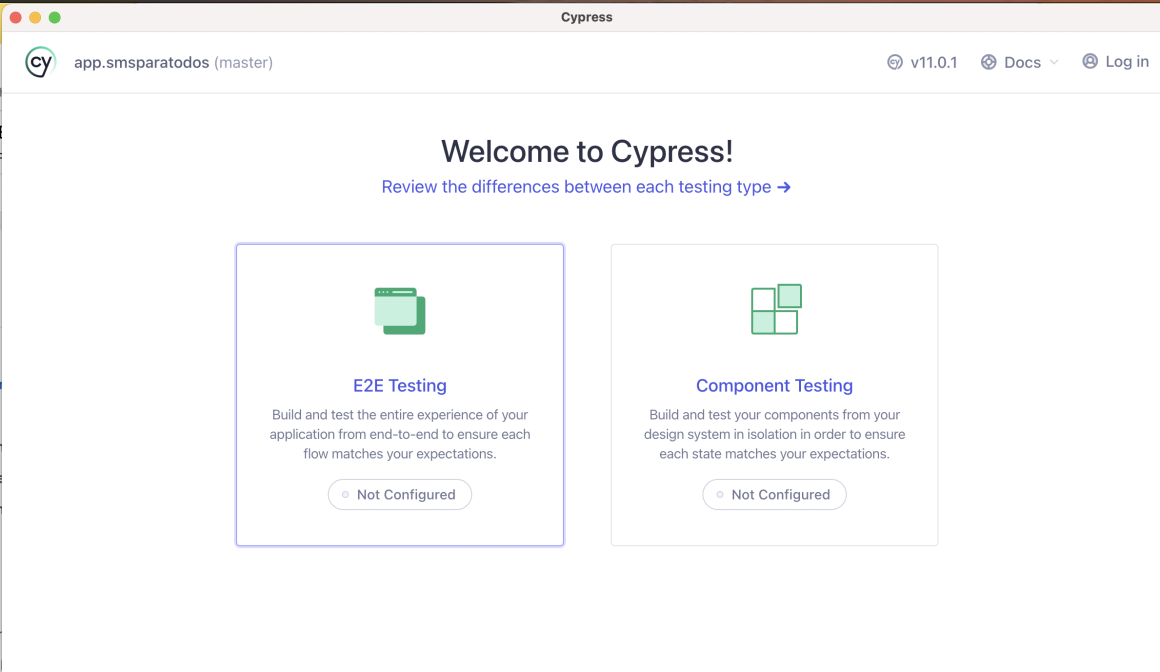This screenshot has height=672, width=1160.
Task: Click Not Configured badge under Component Testing
Action: click(x=775, y=494)
